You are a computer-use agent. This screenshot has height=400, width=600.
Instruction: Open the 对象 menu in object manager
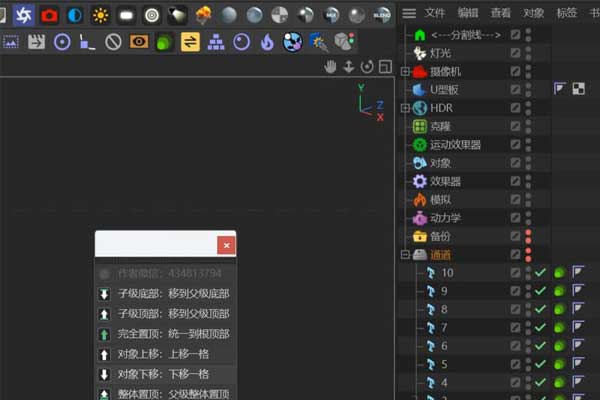[x=534, y=13]
